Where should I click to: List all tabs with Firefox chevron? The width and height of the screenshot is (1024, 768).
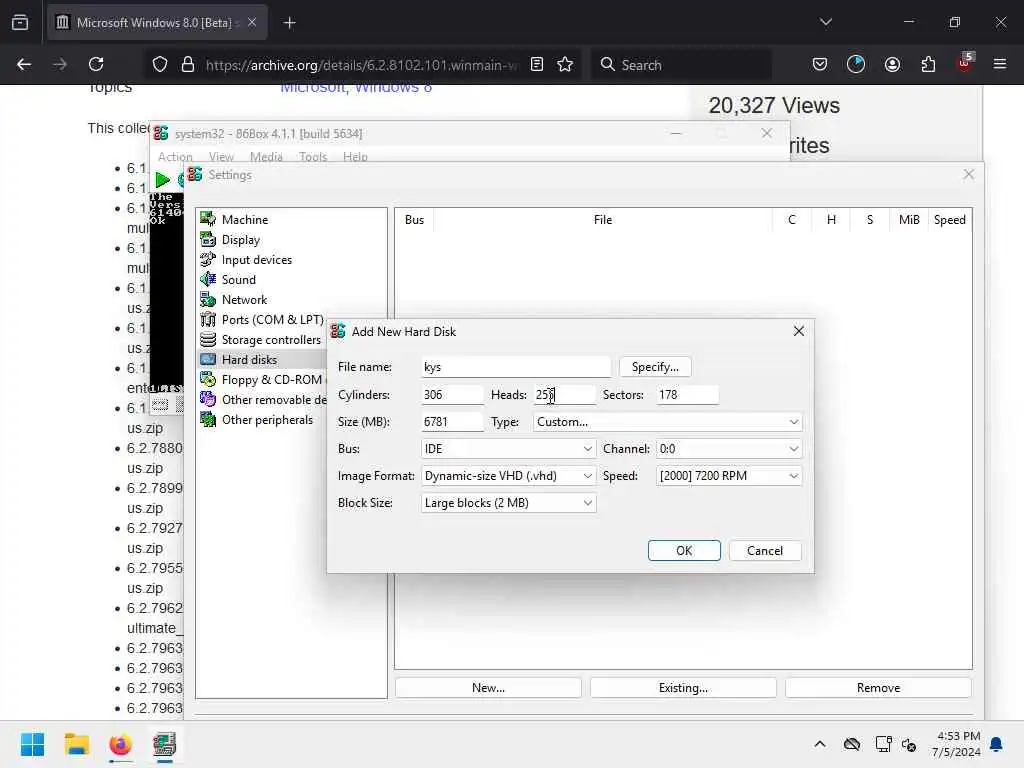click(825, 22)
